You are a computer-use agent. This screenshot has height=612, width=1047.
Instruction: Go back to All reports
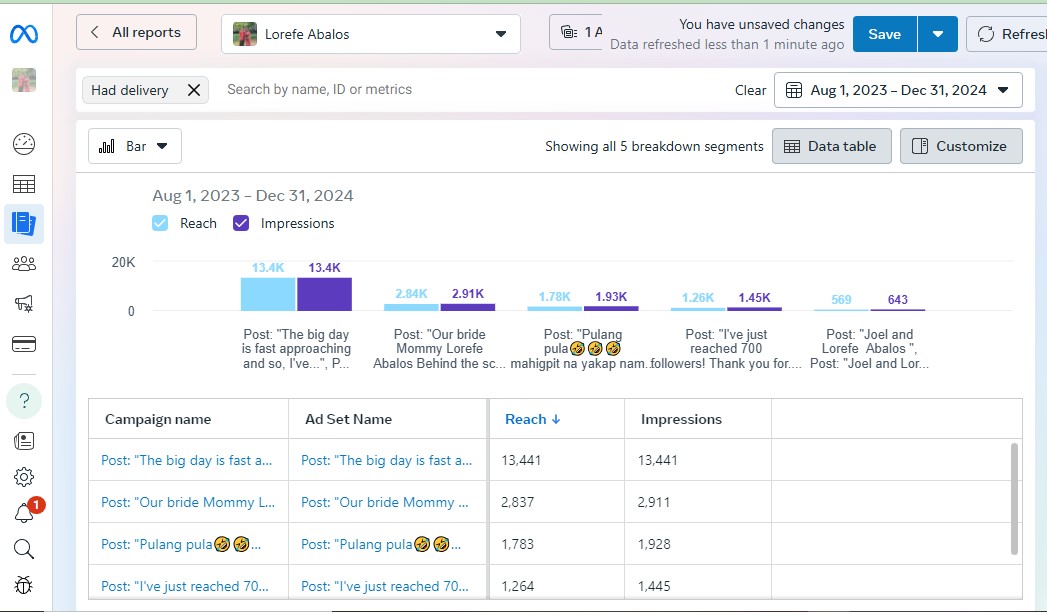(136, 32)
